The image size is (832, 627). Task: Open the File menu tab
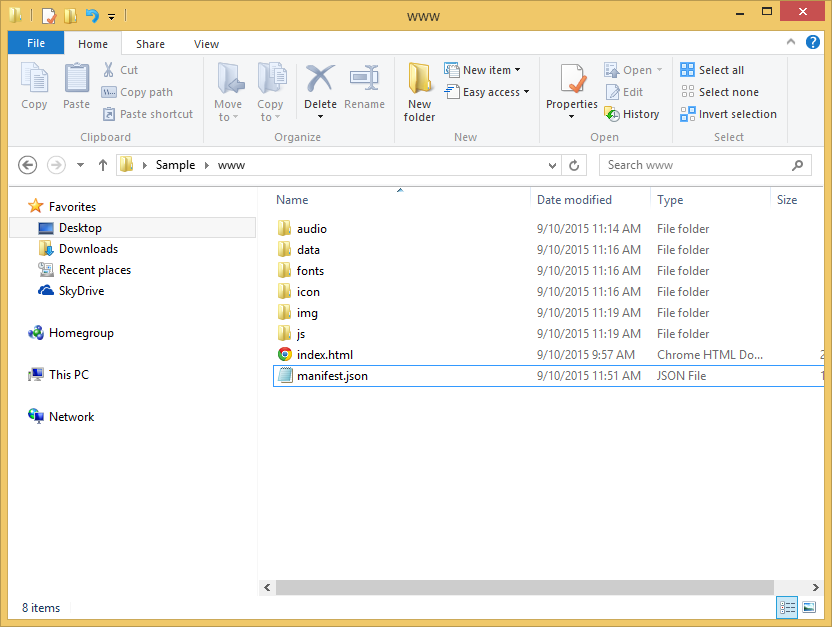[x=36, y=43]
